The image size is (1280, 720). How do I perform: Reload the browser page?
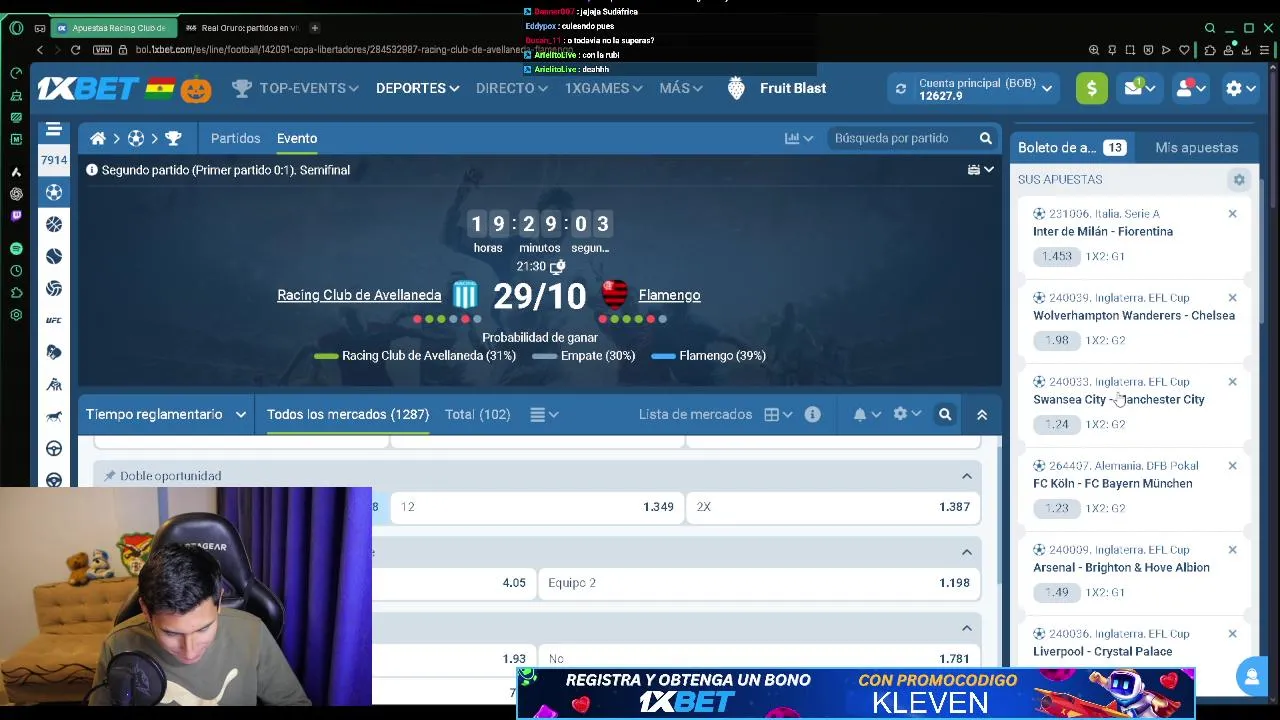pos(75,50)
